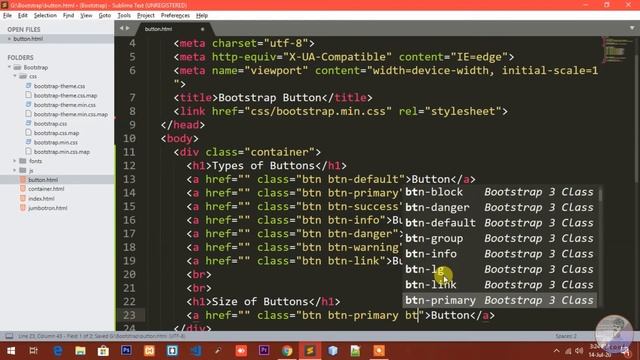Viewport: 640px width, 360px height.
Task: Open Photoshop from the taskbar
Action: 126,351
